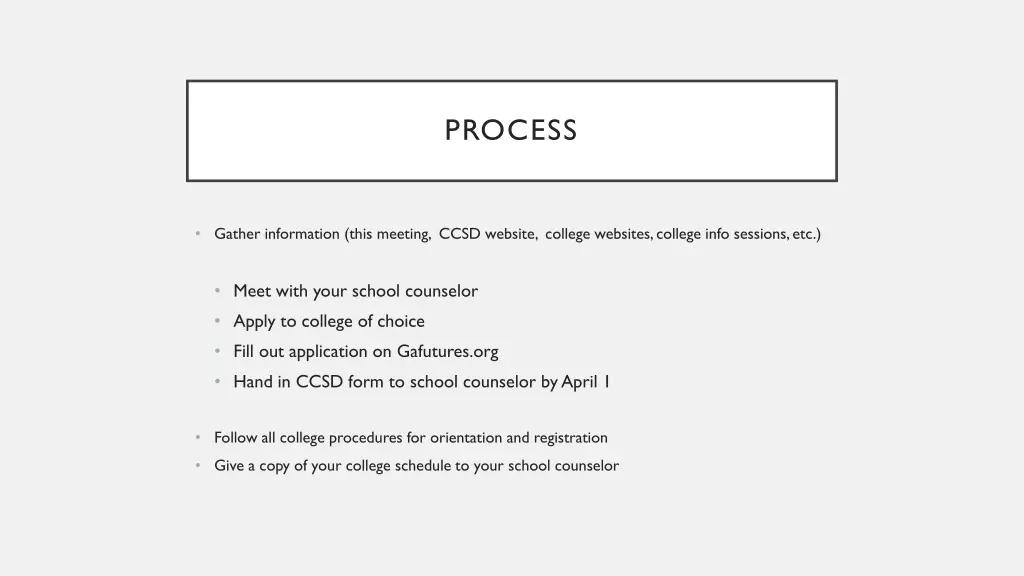Click bullet marker before 'Give a copy'
Screen dimensions: 1024x576
[198, 465]
